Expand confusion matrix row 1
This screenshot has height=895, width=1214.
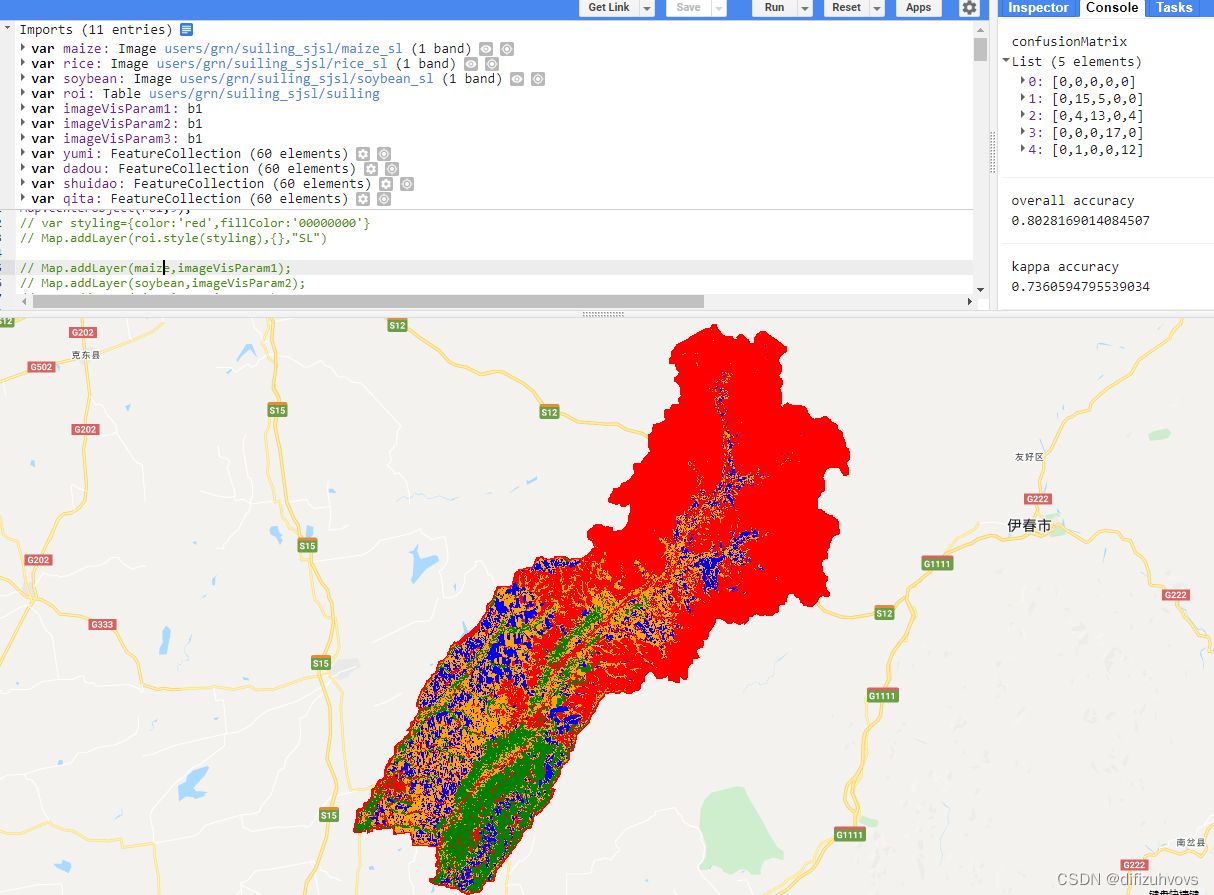(x=1023, y=97)
